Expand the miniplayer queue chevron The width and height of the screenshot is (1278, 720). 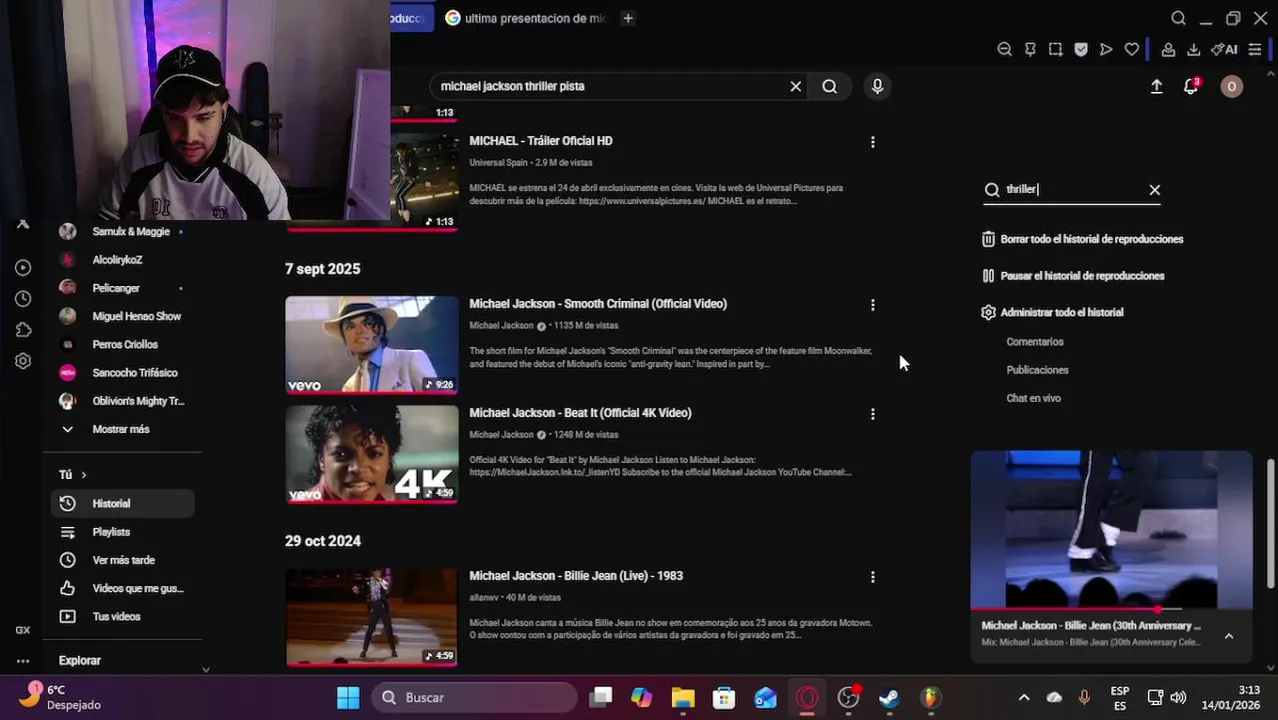click(1229, 636)
